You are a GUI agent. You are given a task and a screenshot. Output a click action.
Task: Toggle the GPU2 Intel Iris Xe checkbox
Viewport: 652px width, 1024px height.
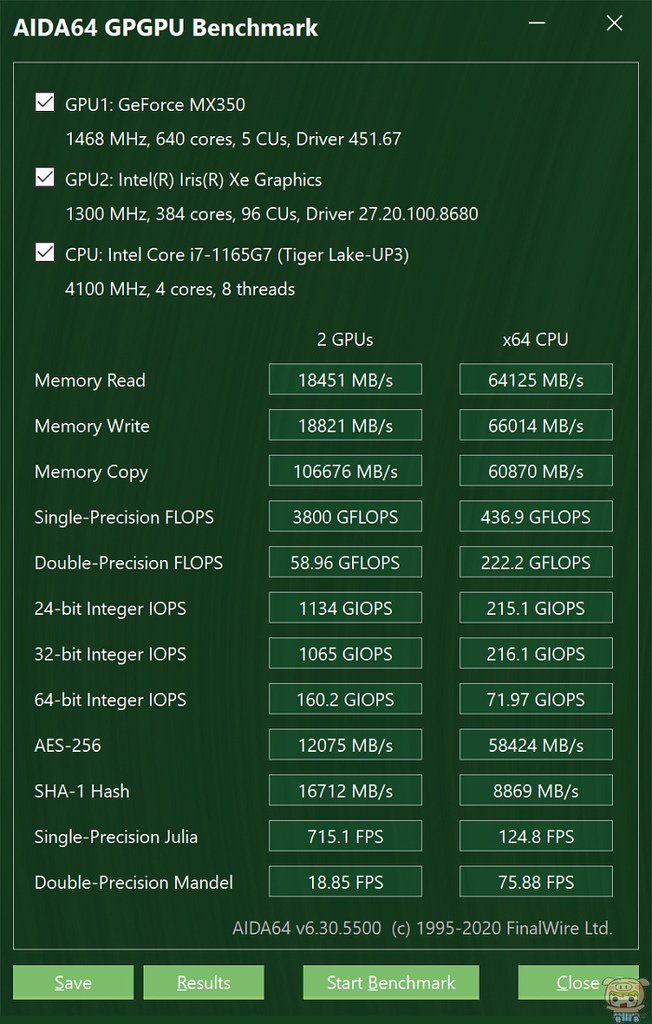45,178
